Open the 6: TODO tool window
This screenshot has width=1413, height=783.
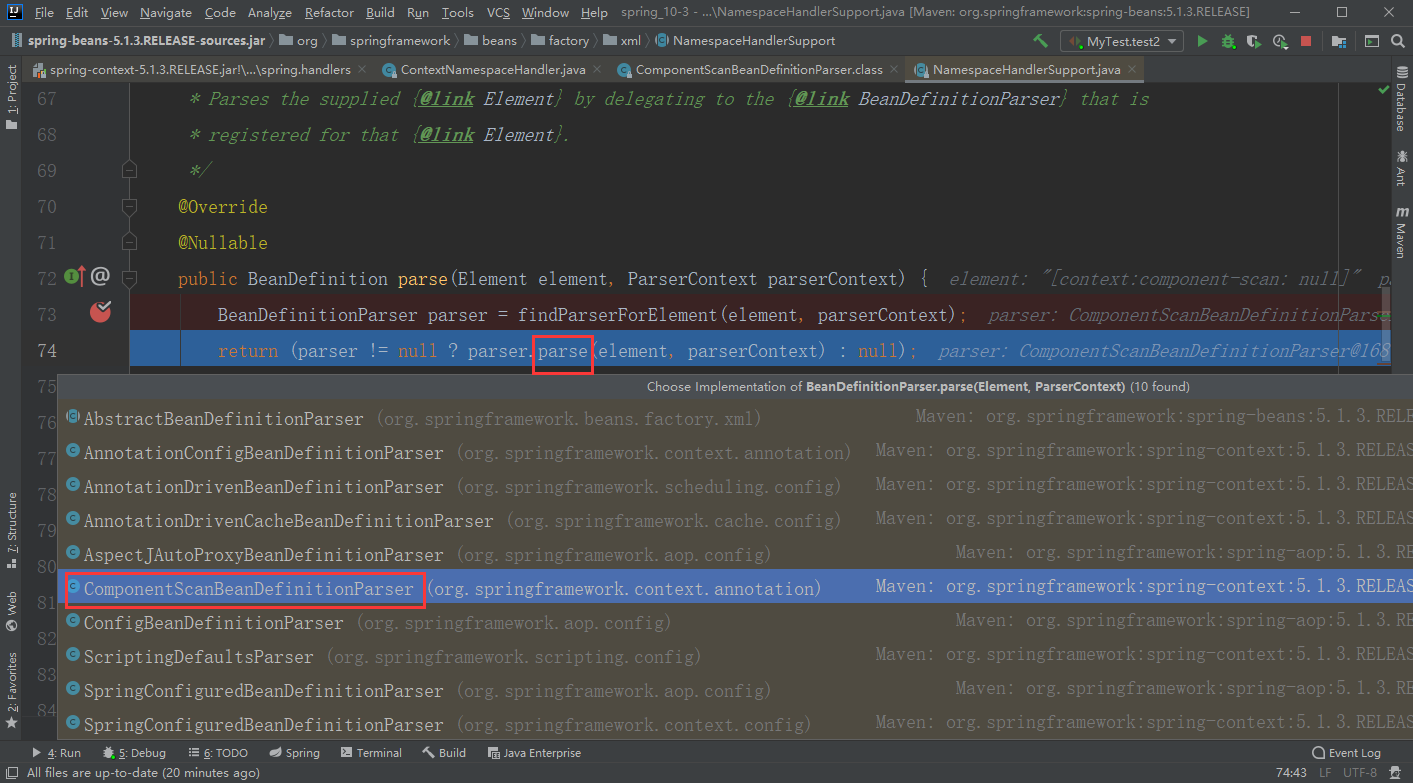click(216, 753)
